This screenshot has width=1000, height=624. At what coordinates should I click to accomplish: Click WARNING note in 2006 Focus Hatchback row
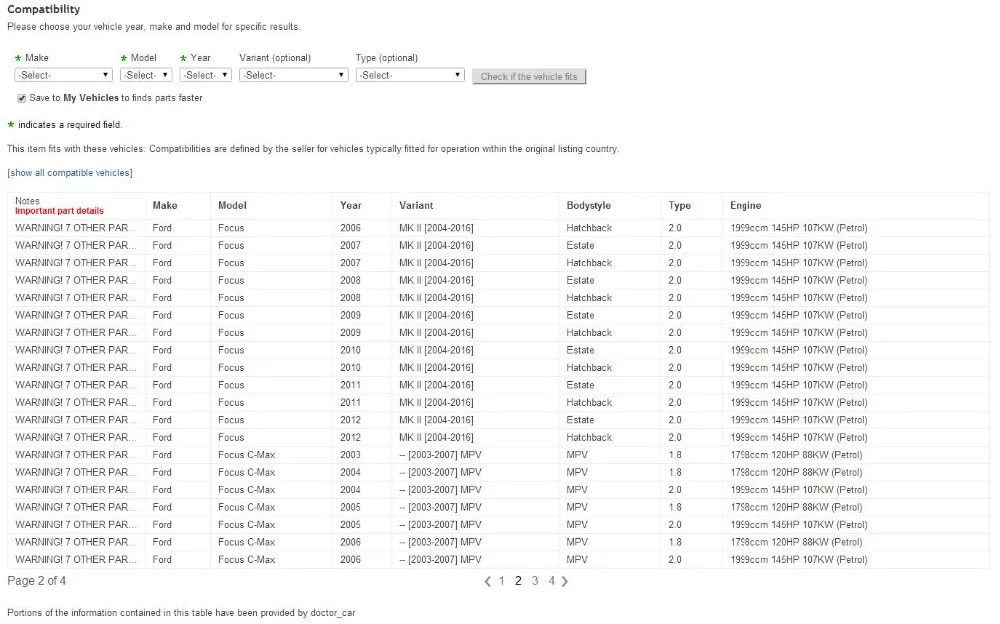[75, 228]
